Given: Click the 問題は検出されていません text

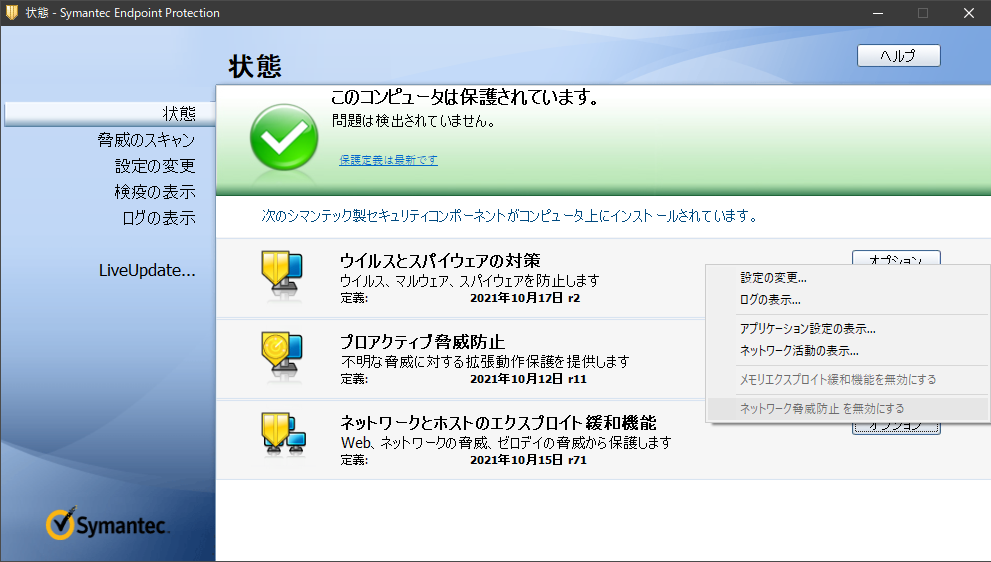Looking at the screenshot, I should tap(413, 121).
